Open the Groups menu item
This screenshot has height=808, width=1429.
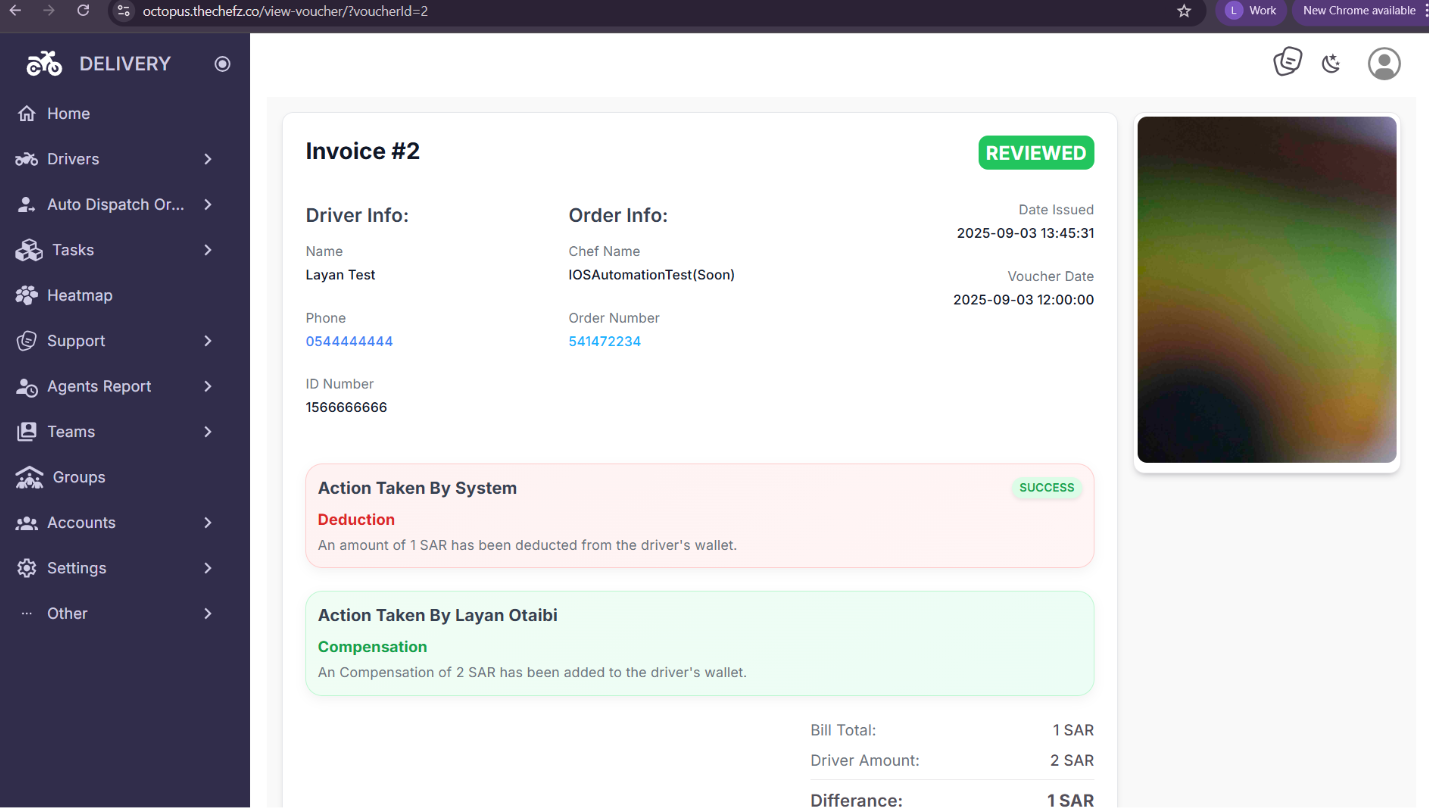(x=78, y=477)
